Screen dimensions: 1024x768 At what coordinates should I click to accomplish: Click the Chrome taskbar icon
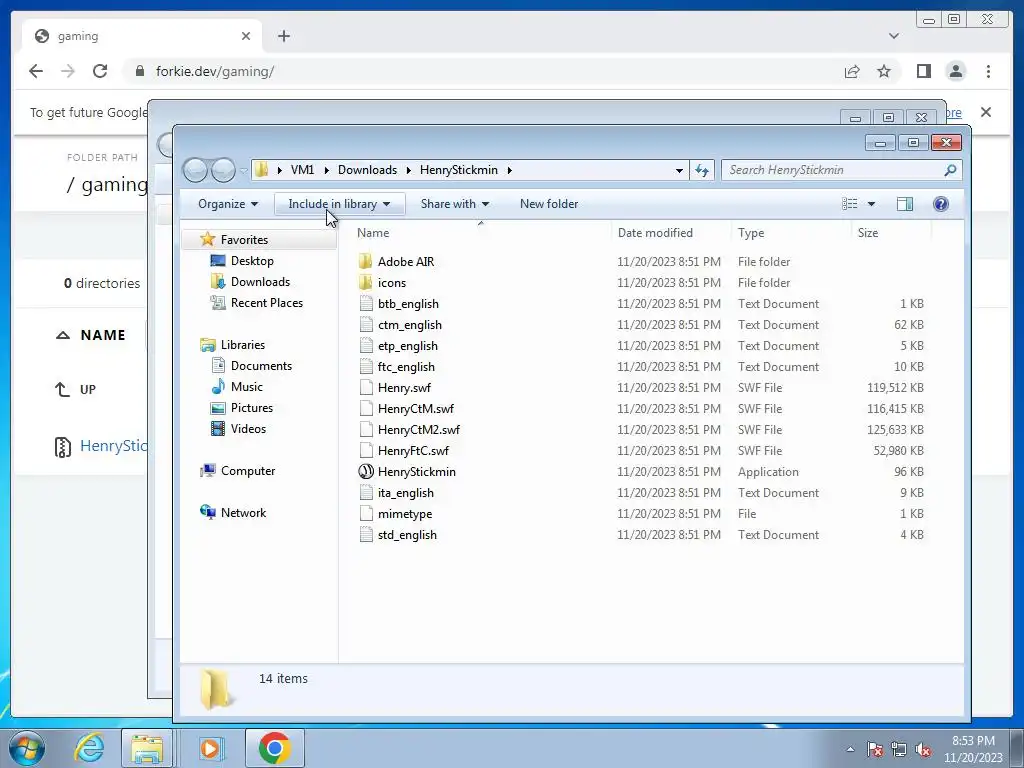(x=274, y=748)
